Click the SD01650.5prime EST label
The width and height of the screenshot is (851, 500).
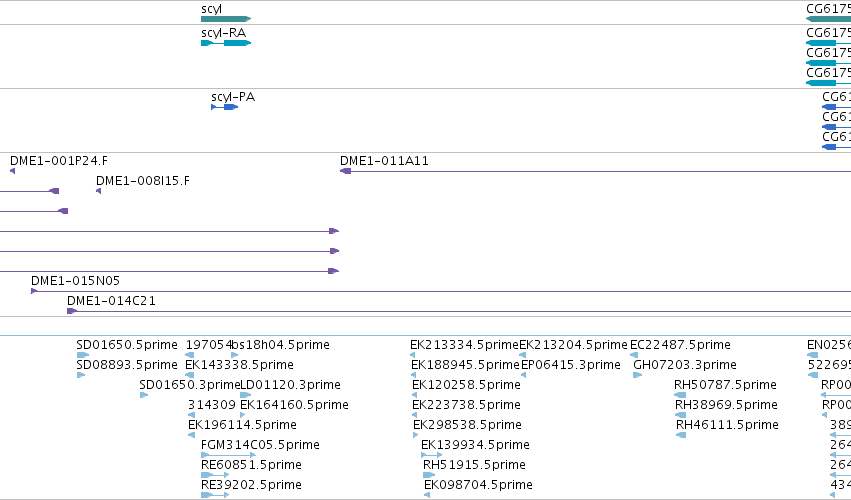[x=126, y=345]
